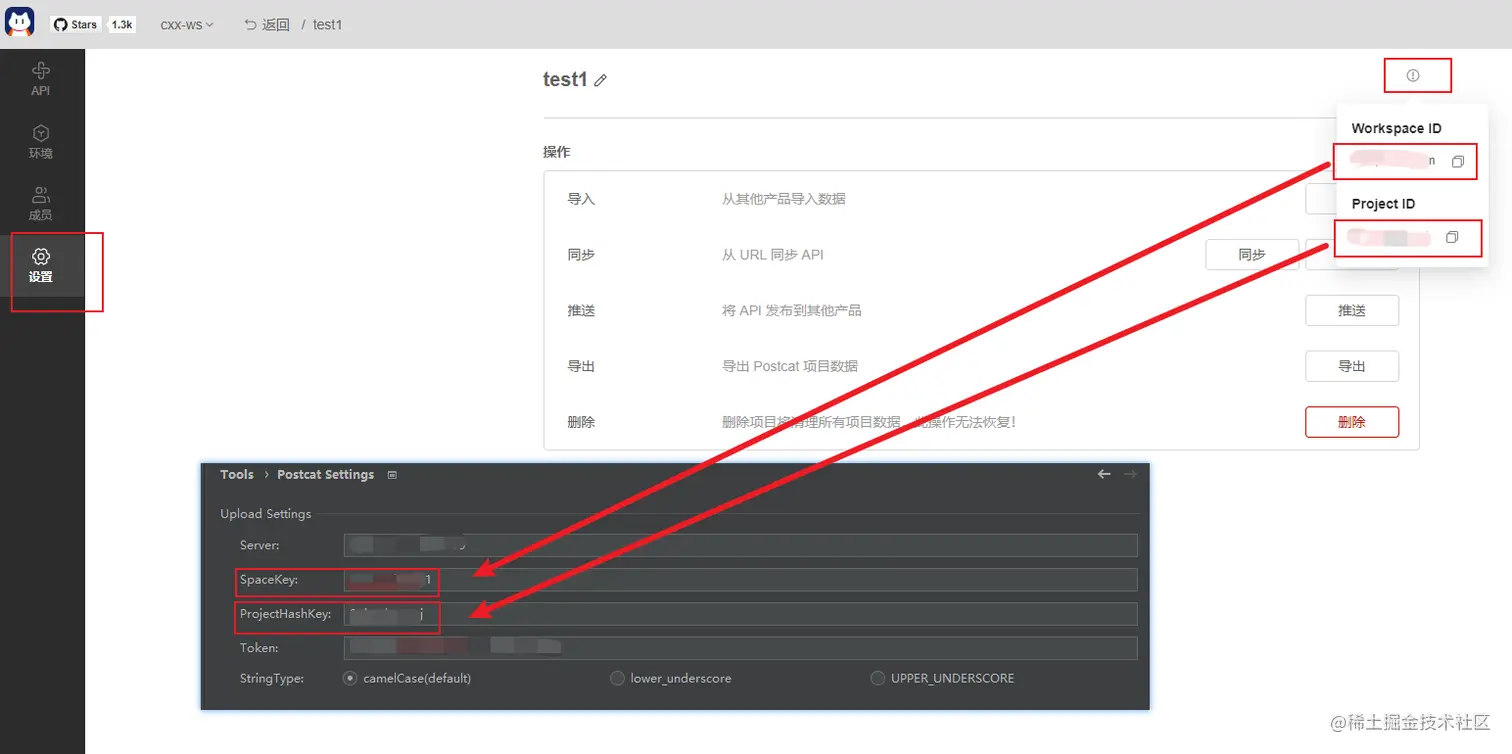
Task: Navigate back with the left arrow
Action: 1104,474
